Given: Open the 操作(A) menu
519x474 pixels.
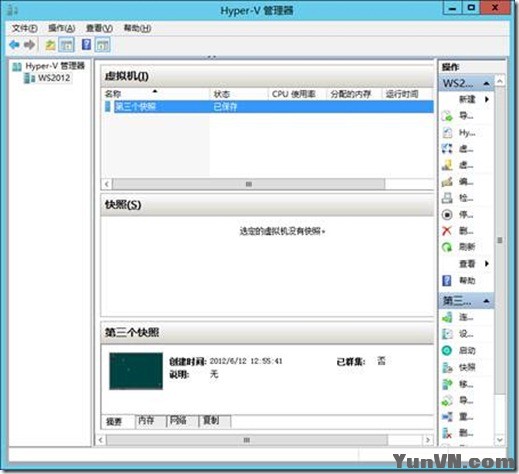Looking at the screenshot, I should click(x=62, y=28).
